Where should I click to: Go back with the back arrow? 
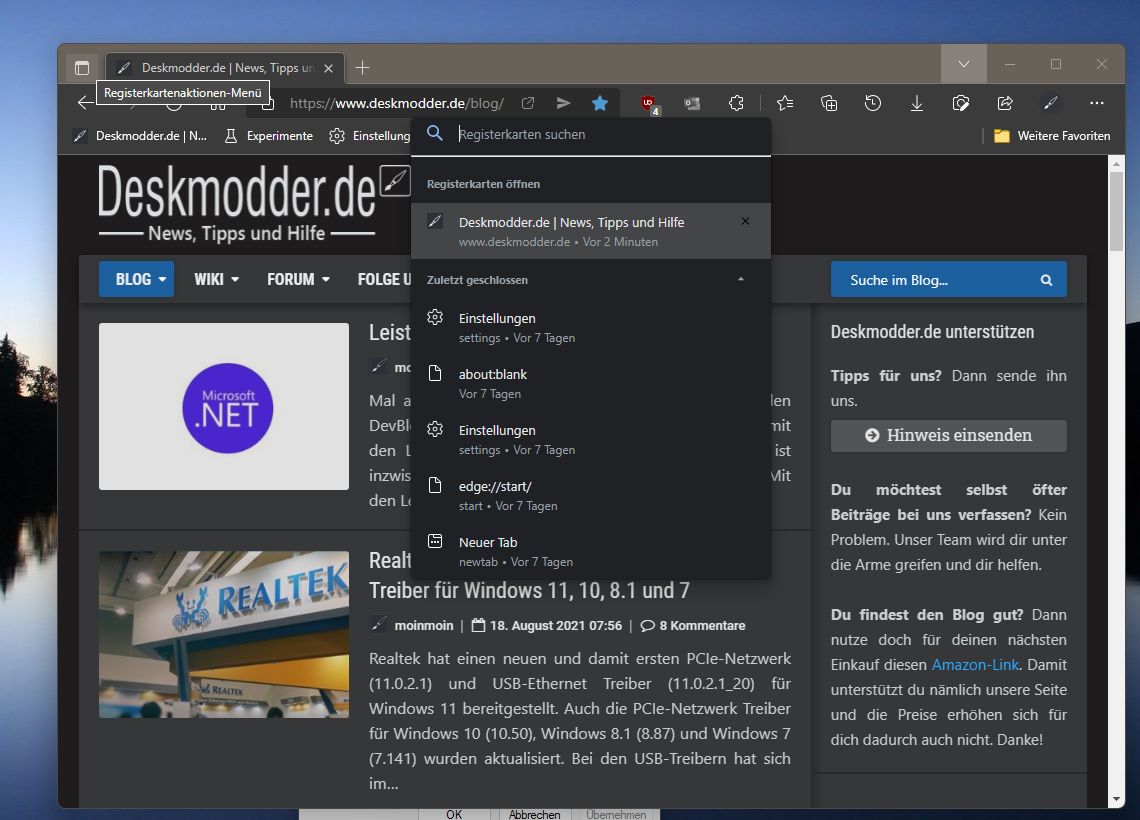coord(86,102)
